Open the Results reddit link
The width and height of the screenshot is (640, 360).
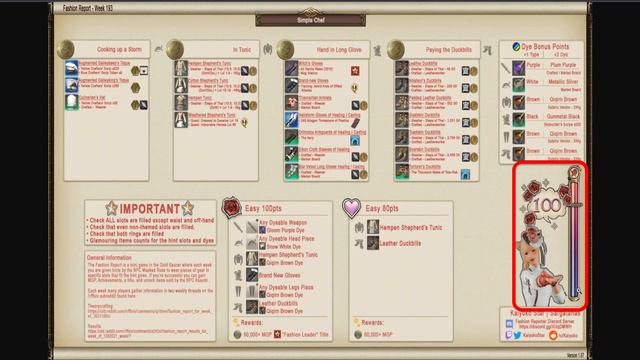[148, 333]
